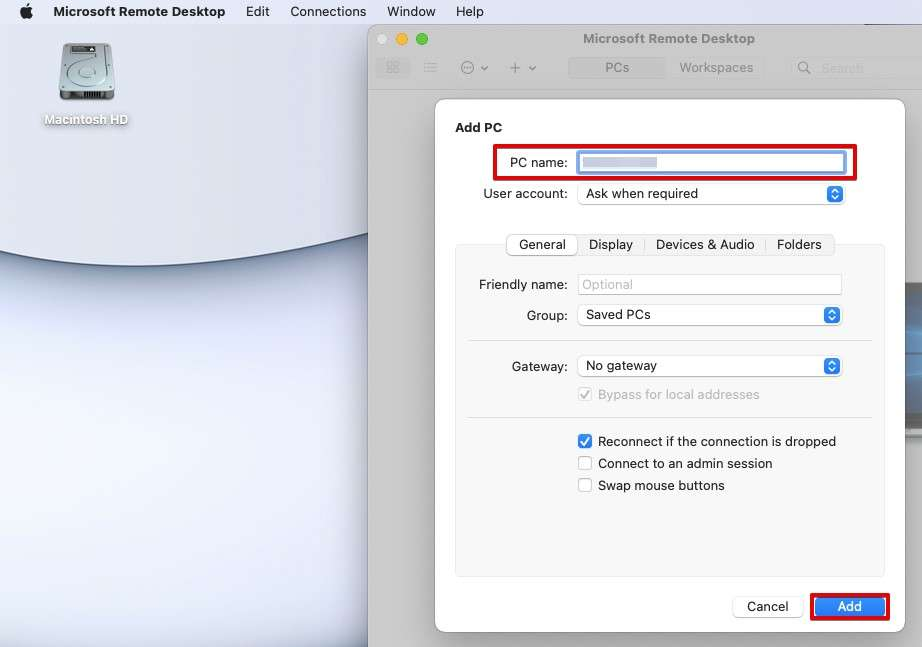
Task: Switch to grid view in Remote Desktop toolbar
Action: (x=393, y=68)
